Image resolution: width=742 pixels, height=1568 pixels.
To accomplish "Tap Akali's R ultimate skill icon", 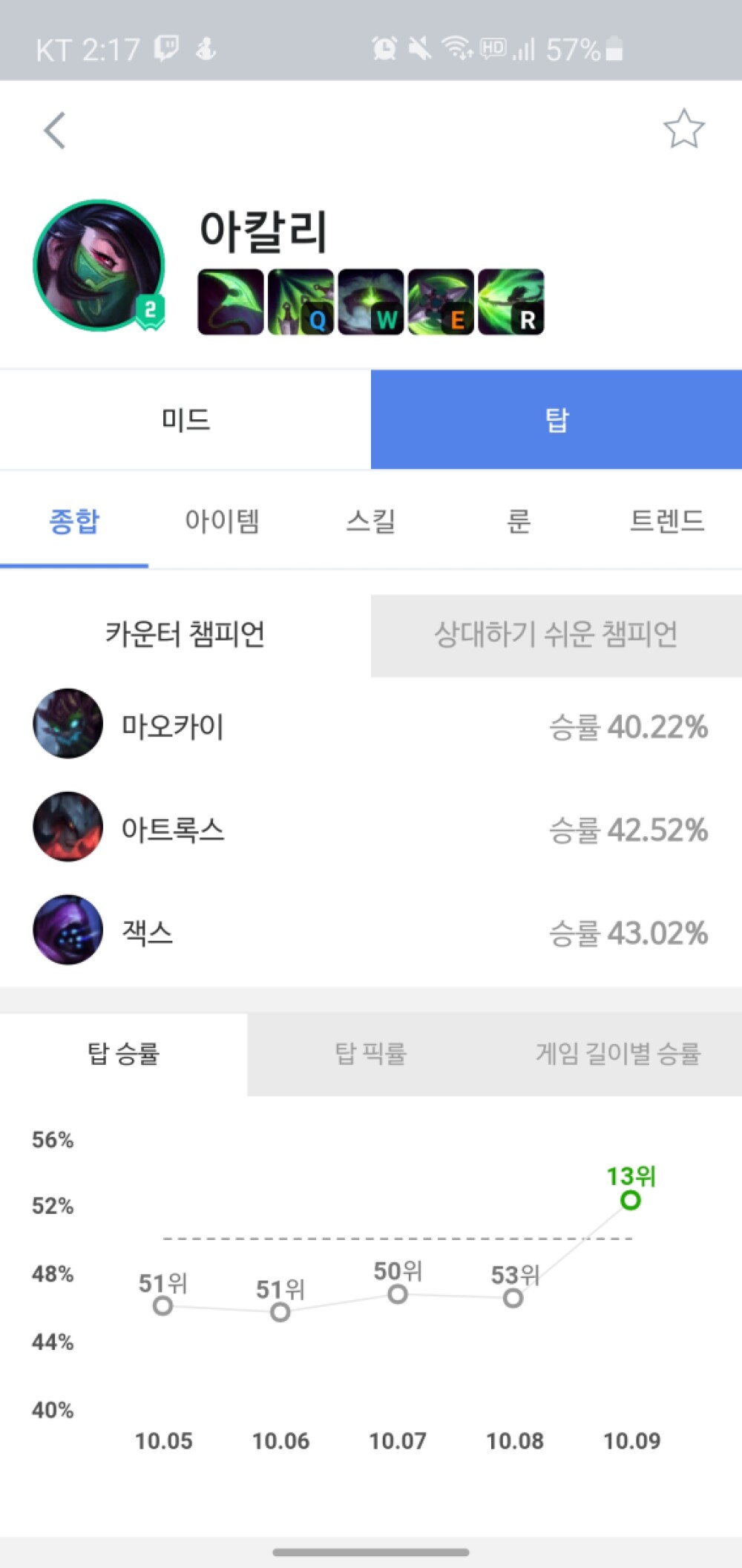I will 511,302.
